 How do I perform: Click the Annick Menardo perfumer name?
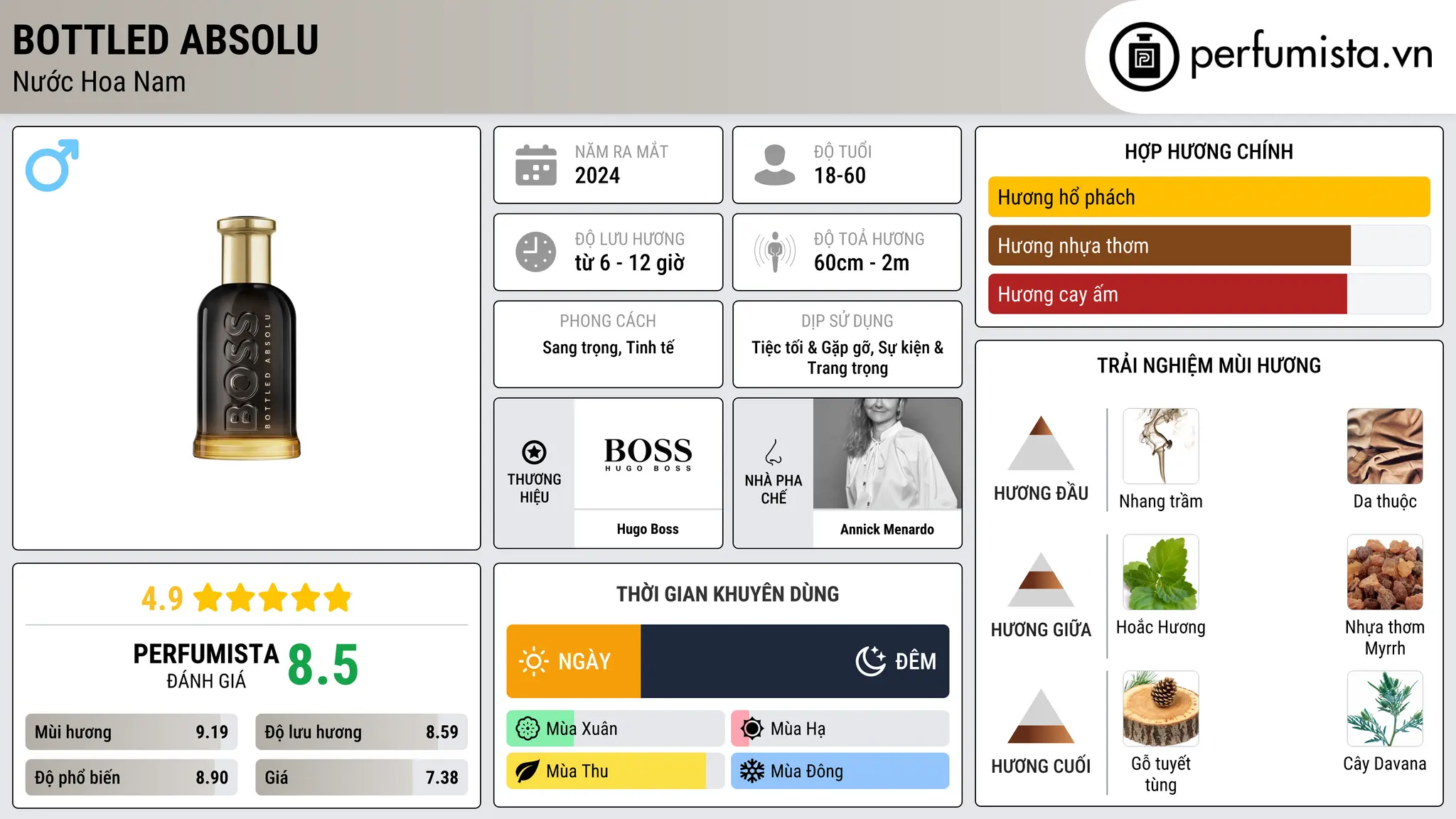coord(887,529)
